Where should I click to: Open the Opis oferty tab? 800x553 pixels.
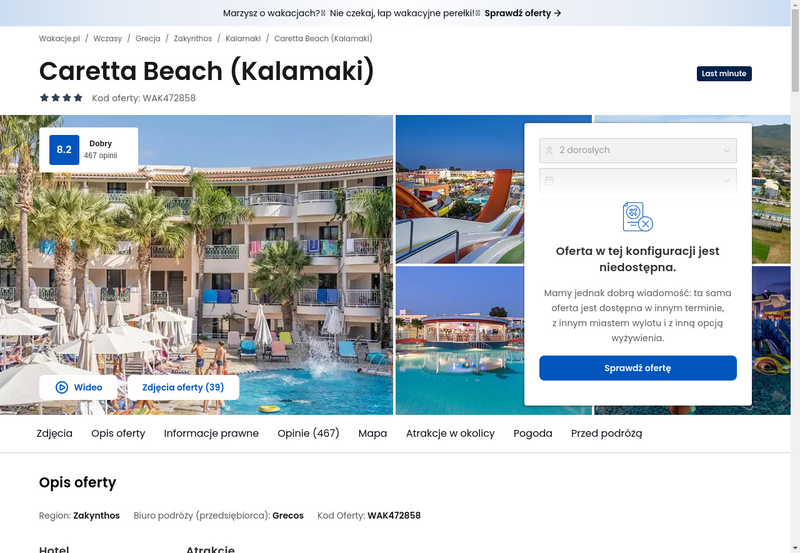(118, 433)
